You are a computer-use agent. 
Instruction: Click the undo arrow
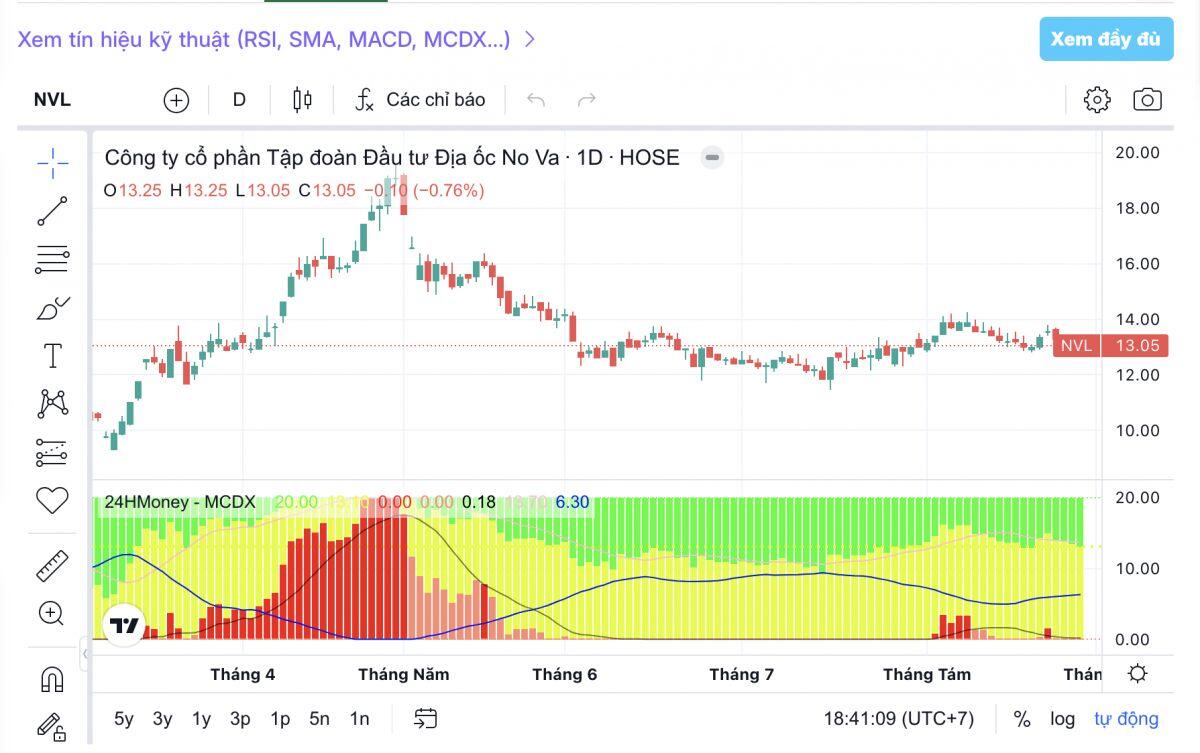point(536,100)
